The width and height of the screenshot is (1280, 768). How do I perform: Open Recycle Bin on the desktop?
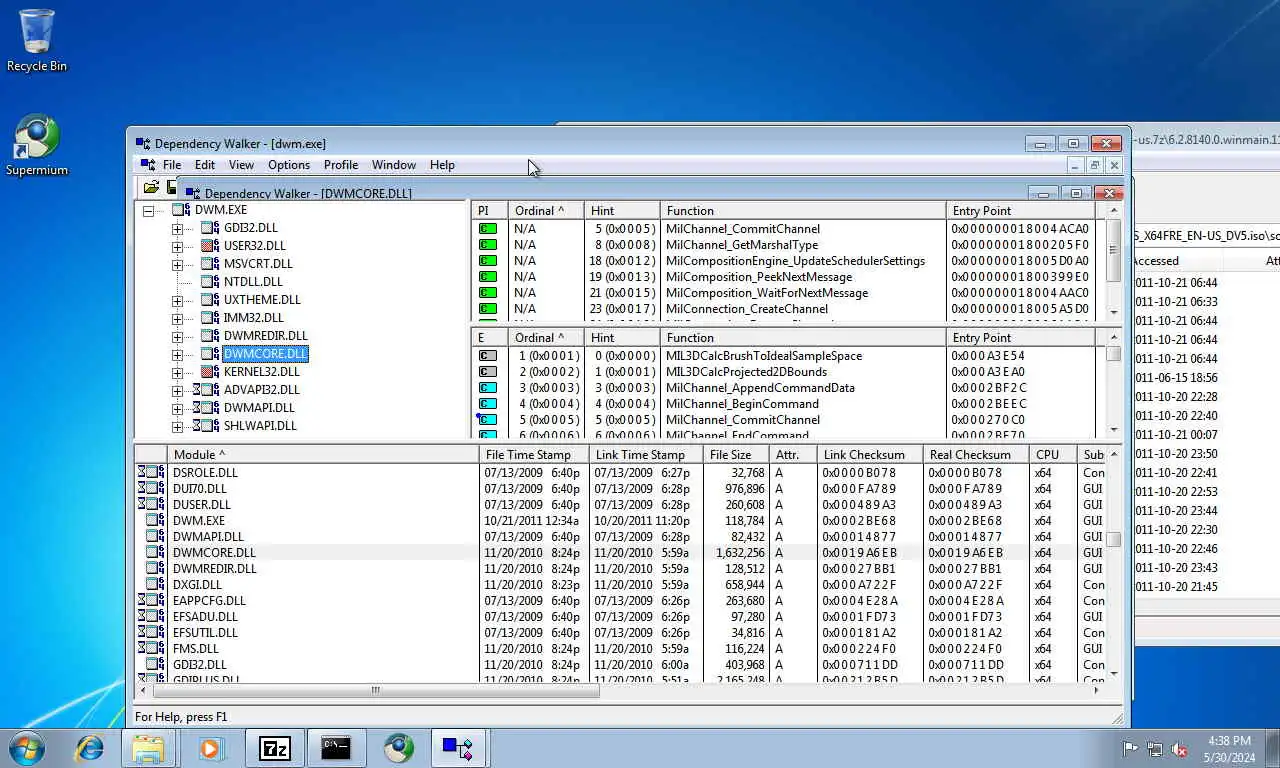[x=37, y=41]
